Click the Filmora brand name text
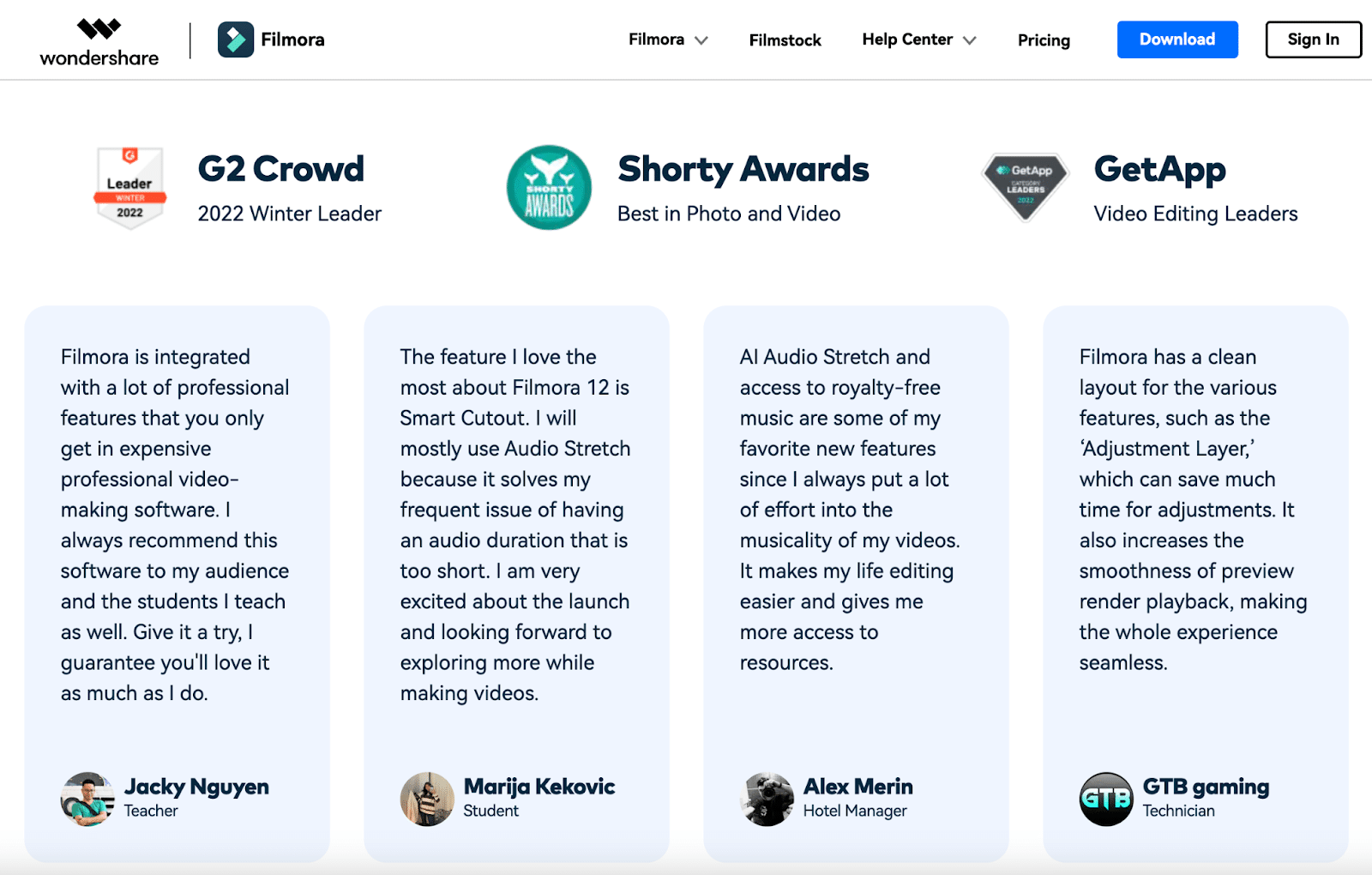 coord(292,39)
